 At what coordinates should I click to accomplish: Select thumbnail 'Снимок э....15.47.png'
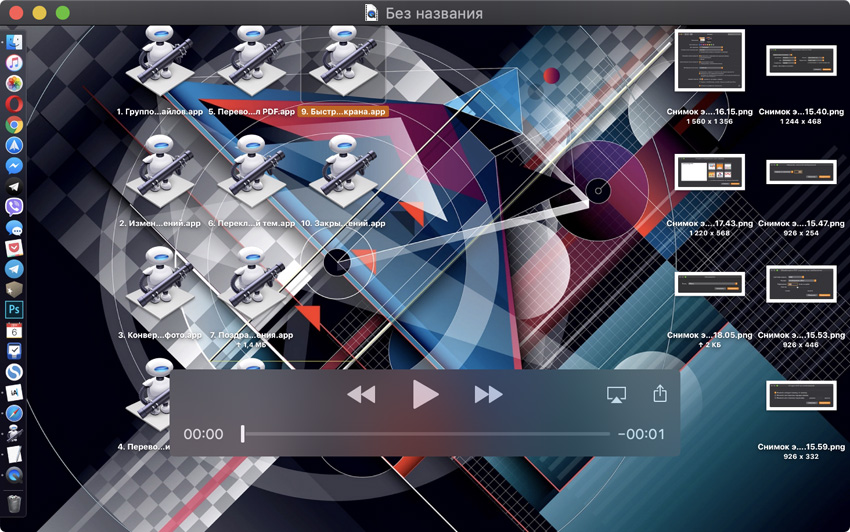click(x=801, y=172)
